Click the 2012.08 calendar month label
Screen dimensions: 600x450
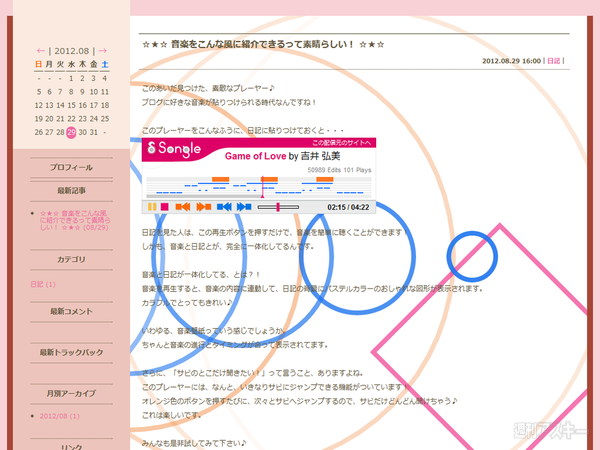coord(72,51)
